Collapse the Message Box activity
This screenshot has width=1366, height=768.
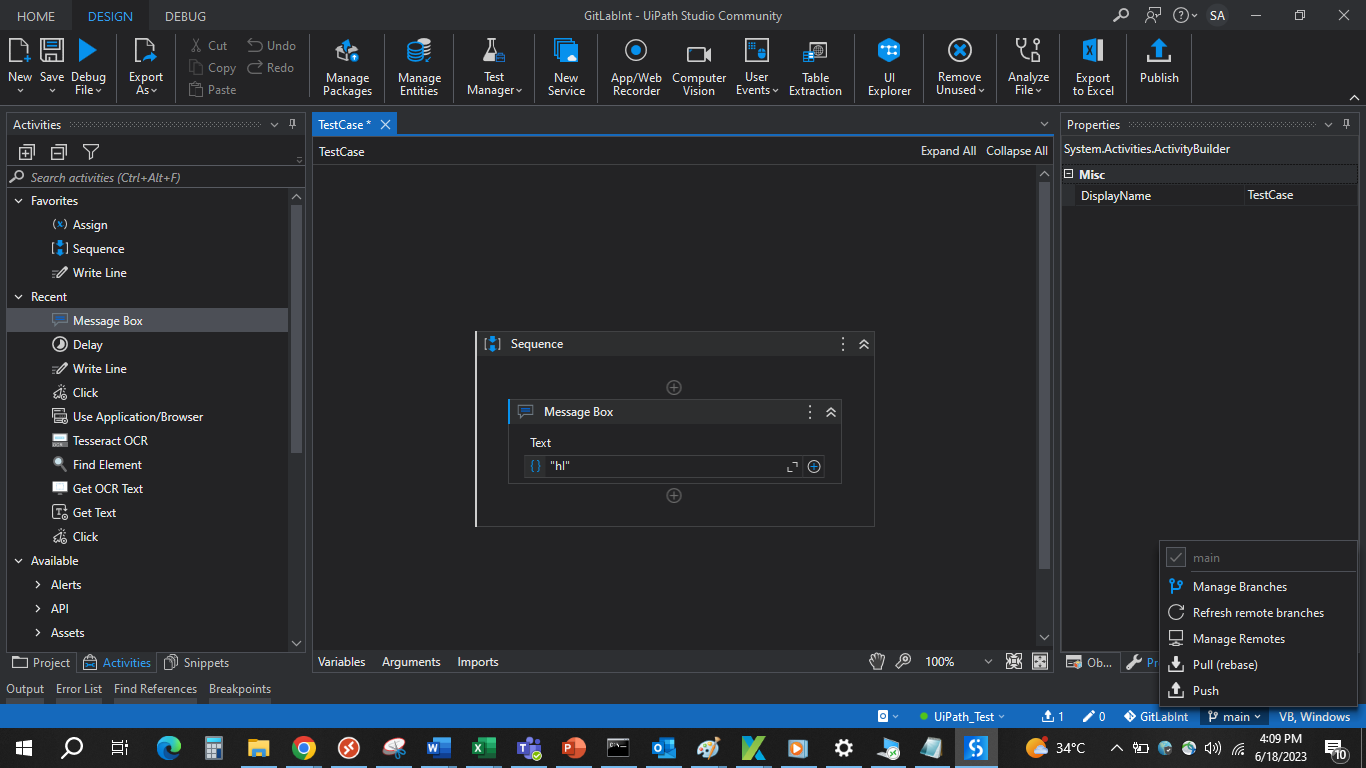(830, 412)
